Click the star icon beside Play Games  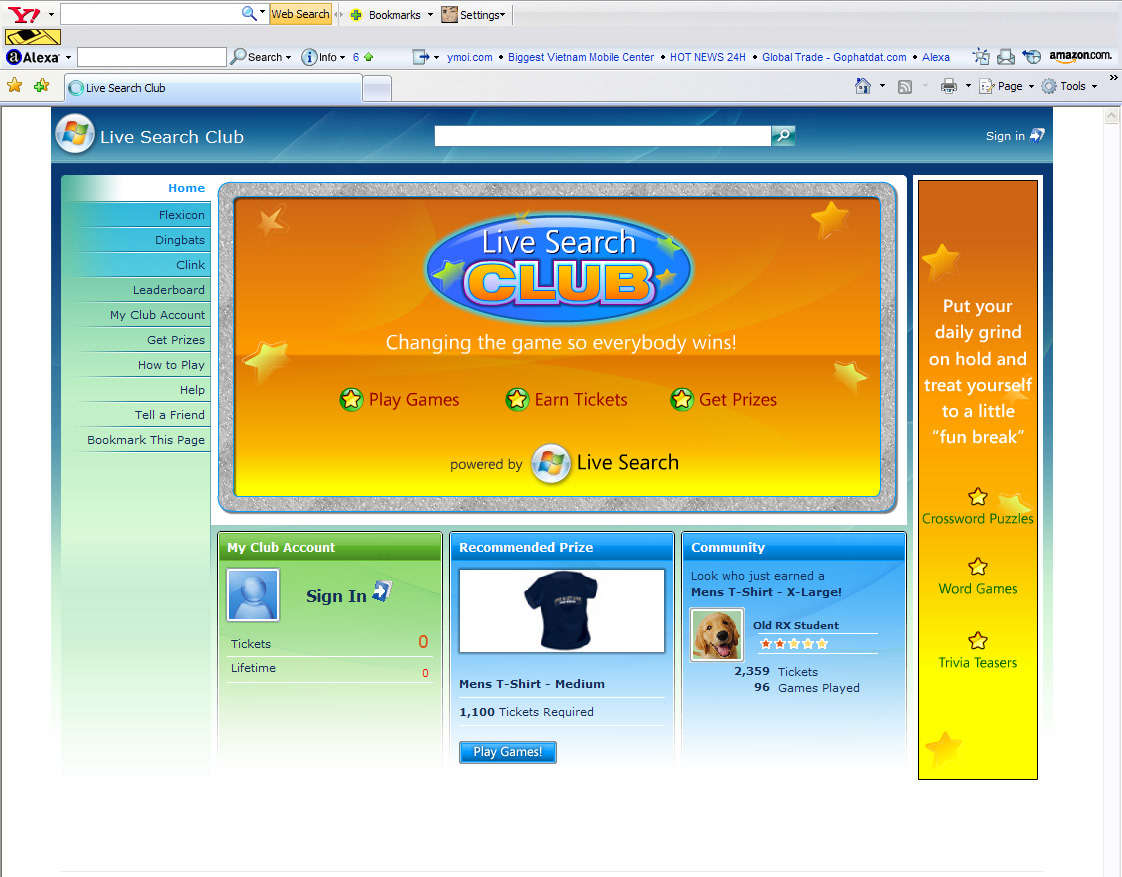(351, 399)
